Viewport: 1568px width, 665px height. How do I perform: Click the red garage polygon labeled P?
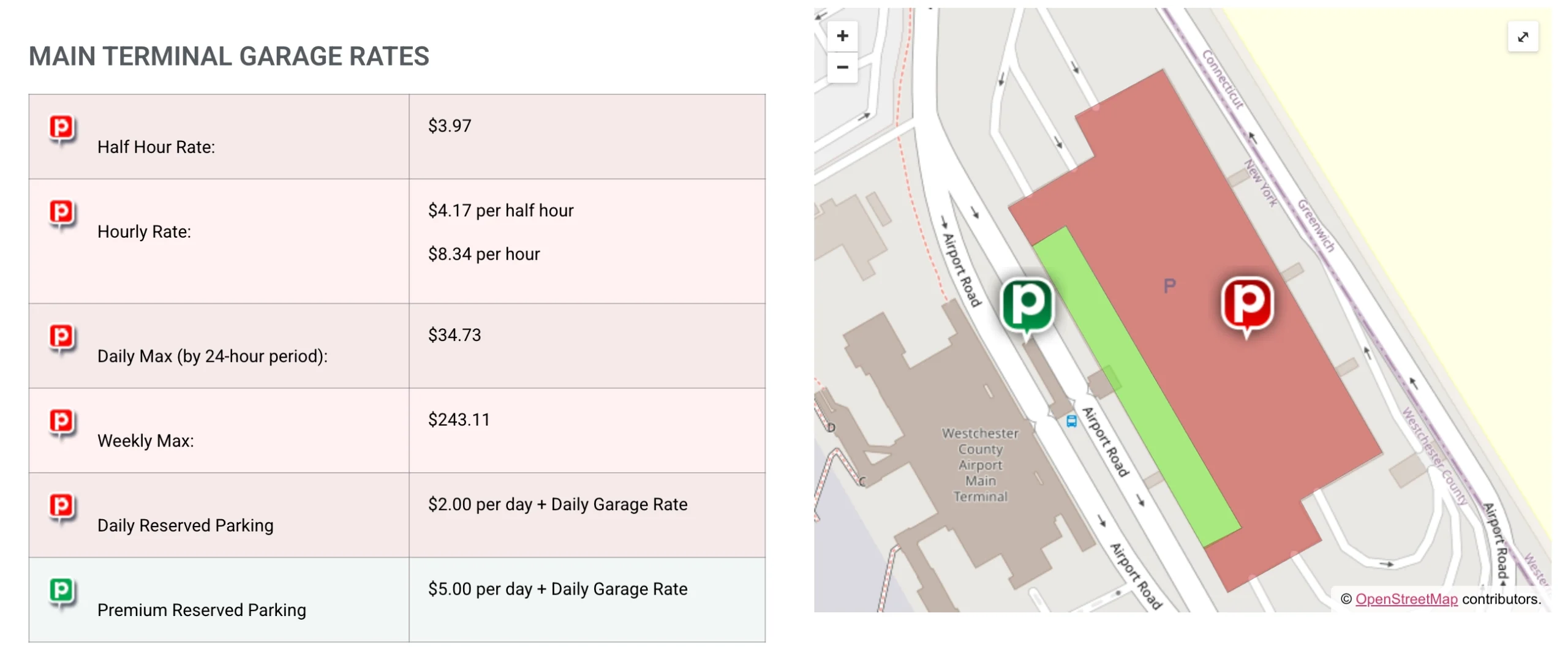[1170, 285]
